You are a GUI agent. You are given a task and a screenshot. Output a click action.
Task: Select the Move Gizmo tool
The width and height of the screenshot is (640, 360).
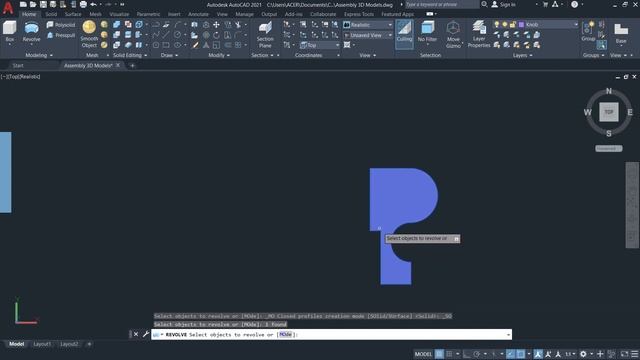(x=453, y=35)
